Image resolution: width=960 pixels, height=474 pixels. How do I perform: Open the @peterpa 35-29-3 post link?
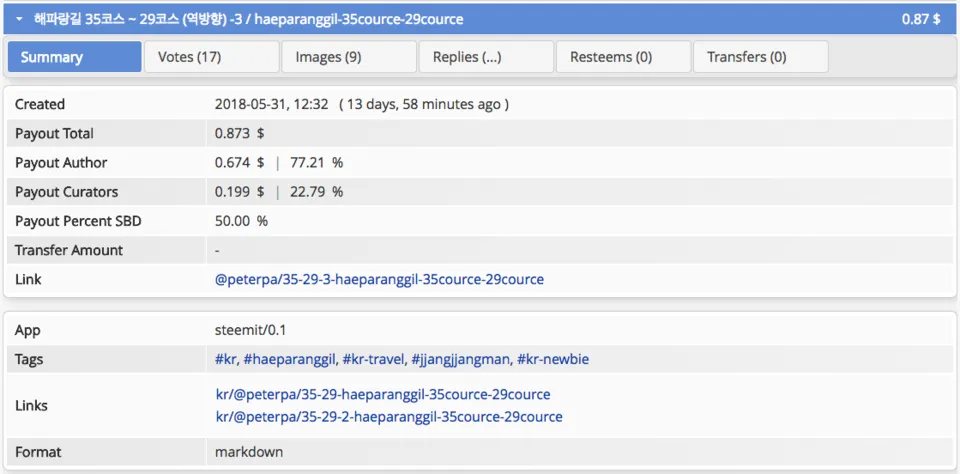pos(379,279)
